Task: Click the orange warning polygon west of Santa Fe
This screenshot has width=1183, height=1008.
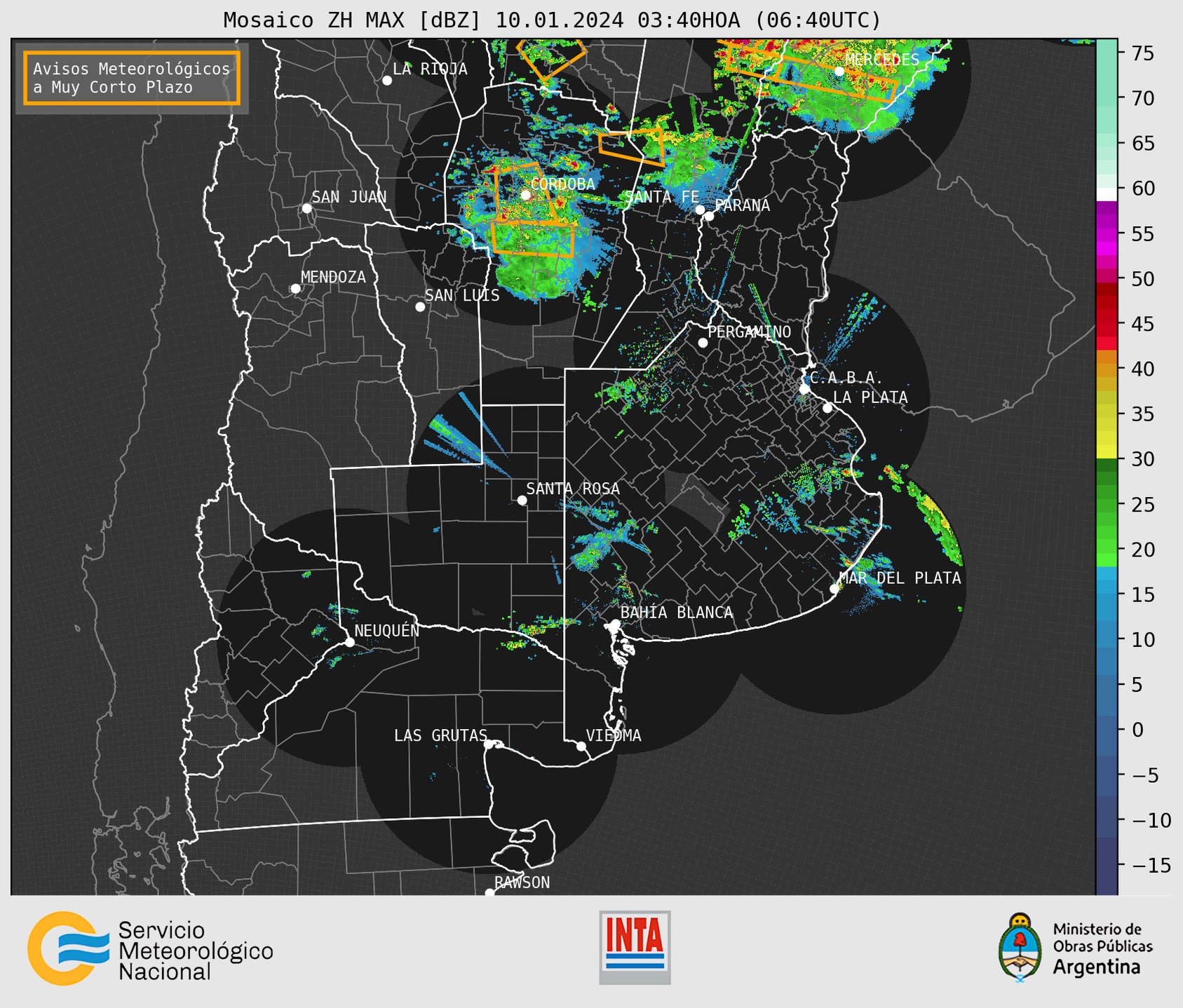Action: pyautogui.click(x=631, y=147)
